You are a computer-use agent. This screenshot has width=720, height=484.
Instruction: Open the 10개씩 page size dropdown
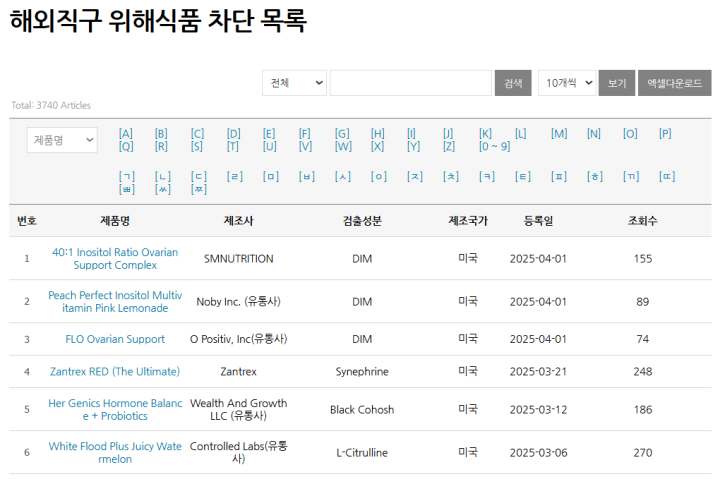pyautogui.click(x=567, y=83)
